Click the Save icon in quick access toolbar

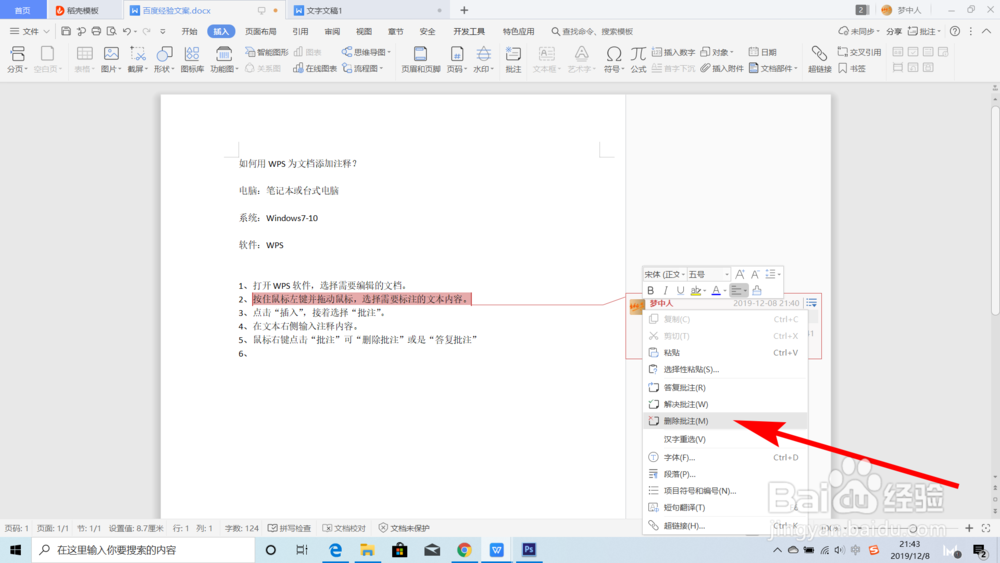pyautogui.click(x=66, y=31)
